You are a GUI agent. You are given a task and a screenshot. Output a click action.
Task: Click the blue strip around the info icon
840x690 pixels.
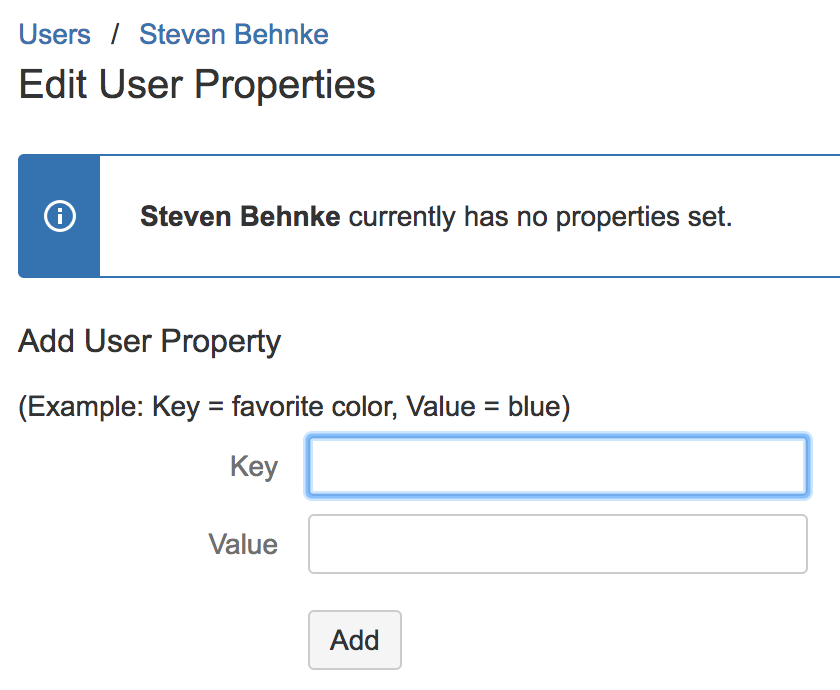point(59,216)
